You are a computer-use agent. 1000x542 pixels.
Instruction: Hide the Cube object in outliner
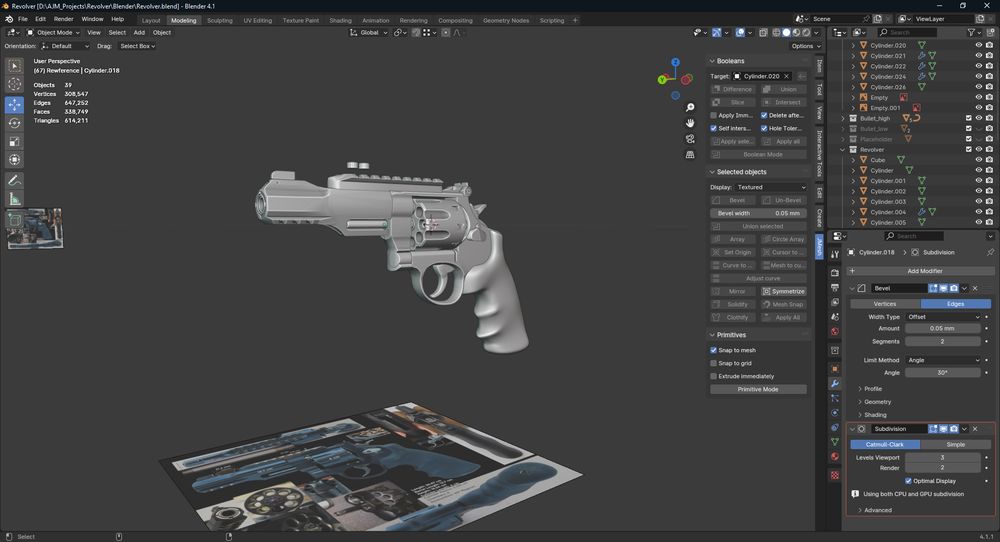coord(978,159)
